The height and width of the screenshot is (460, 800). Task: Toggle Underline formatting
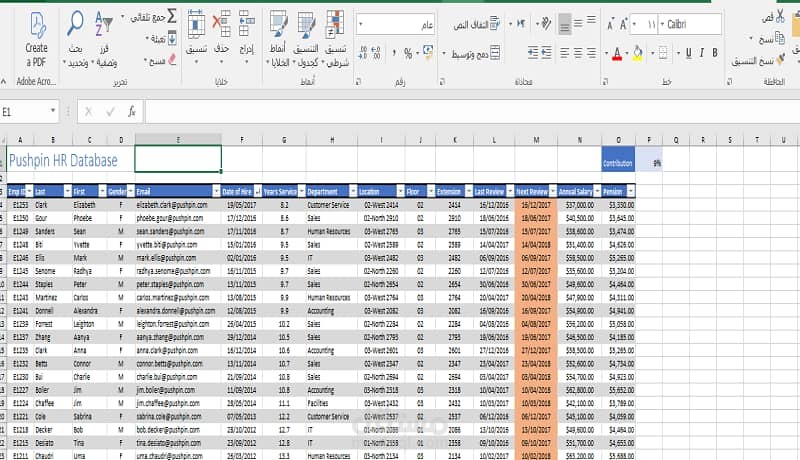[689, 53]
